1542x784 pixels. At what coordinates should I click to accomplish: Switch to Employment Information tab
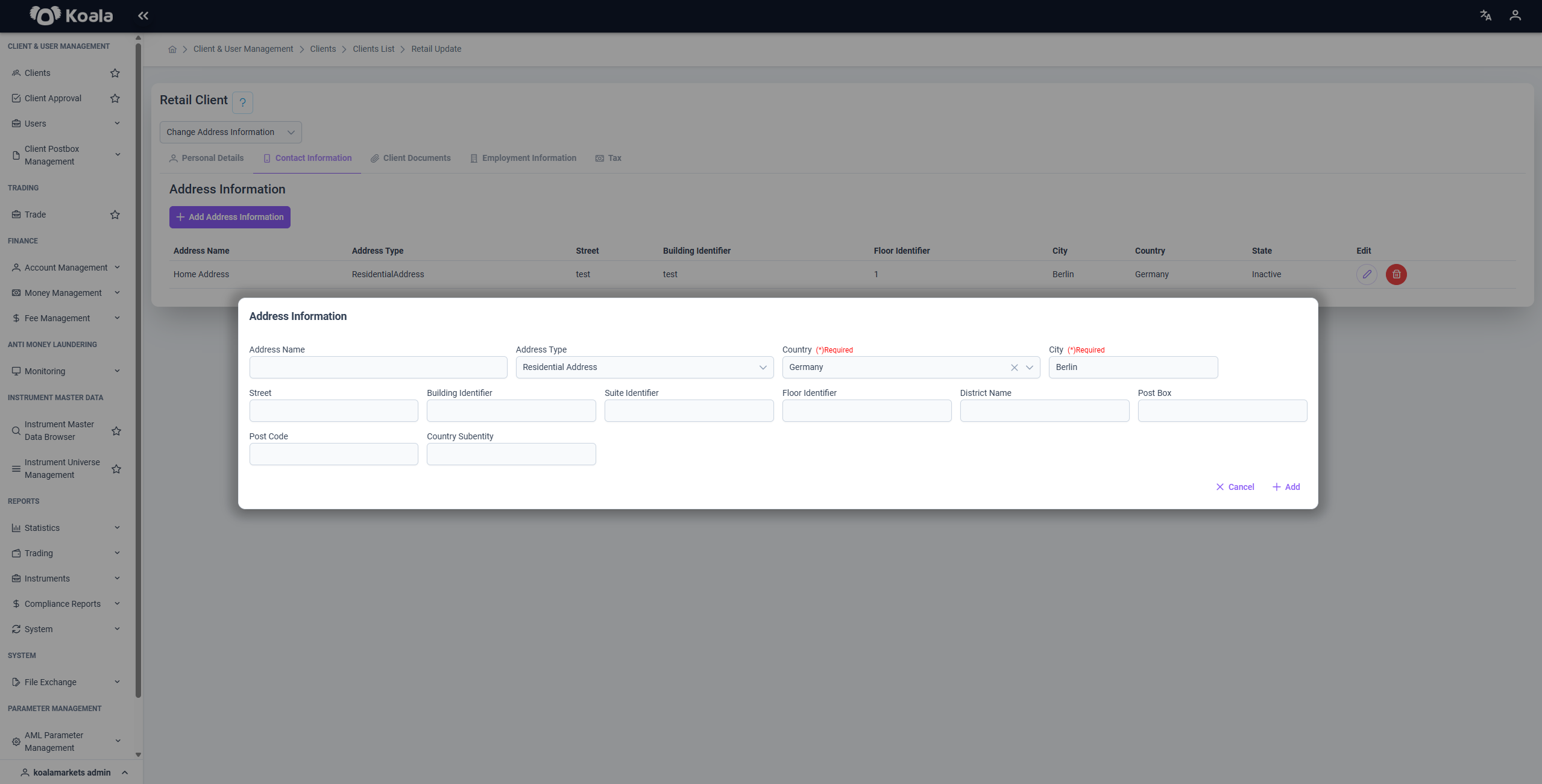523,158
